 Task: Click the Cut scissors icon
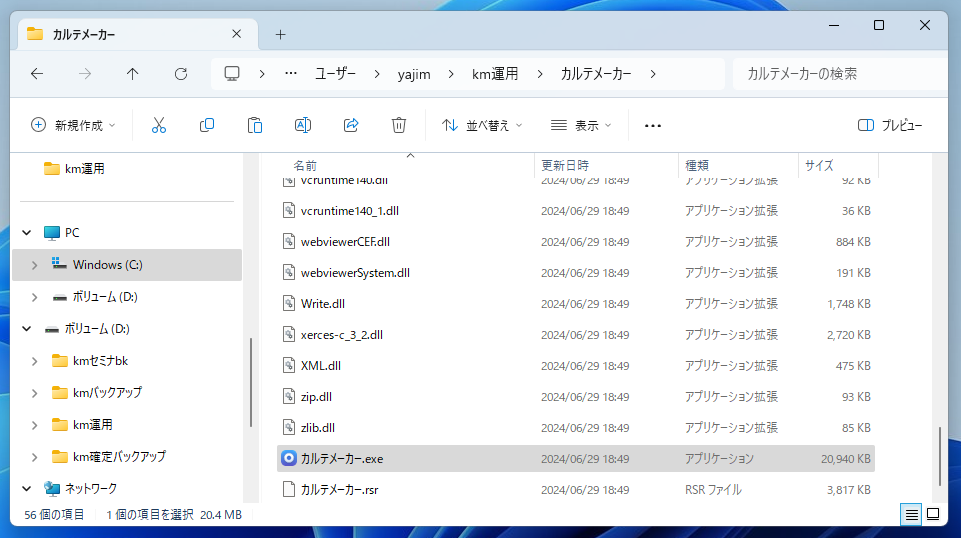click(158, 125)
